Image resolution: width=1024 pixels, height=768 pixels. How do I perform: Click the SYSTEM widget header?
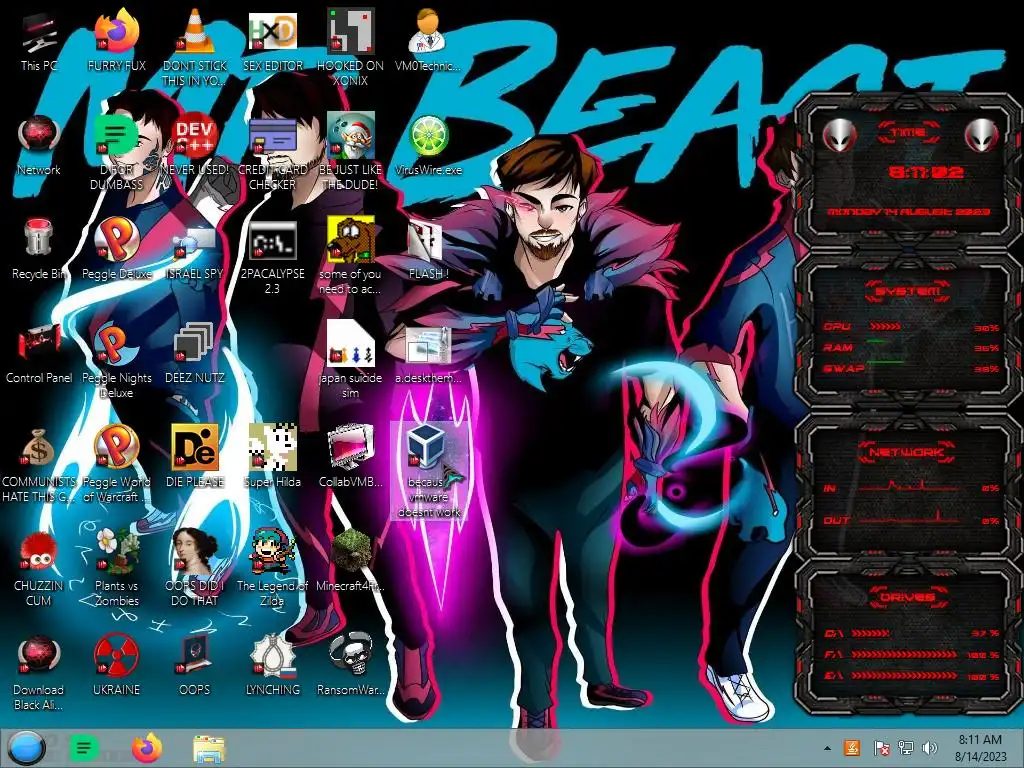tap(908, 291)
